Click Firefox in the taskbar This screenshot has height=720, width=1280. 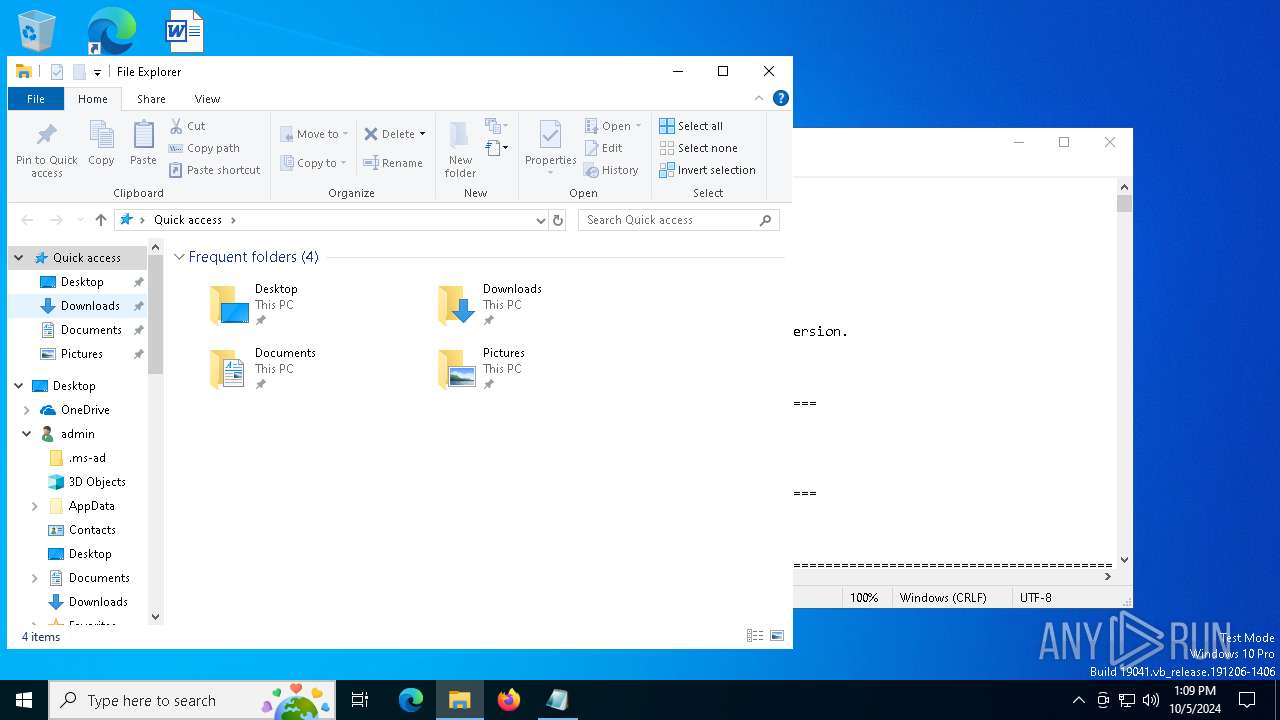(509, 700)
